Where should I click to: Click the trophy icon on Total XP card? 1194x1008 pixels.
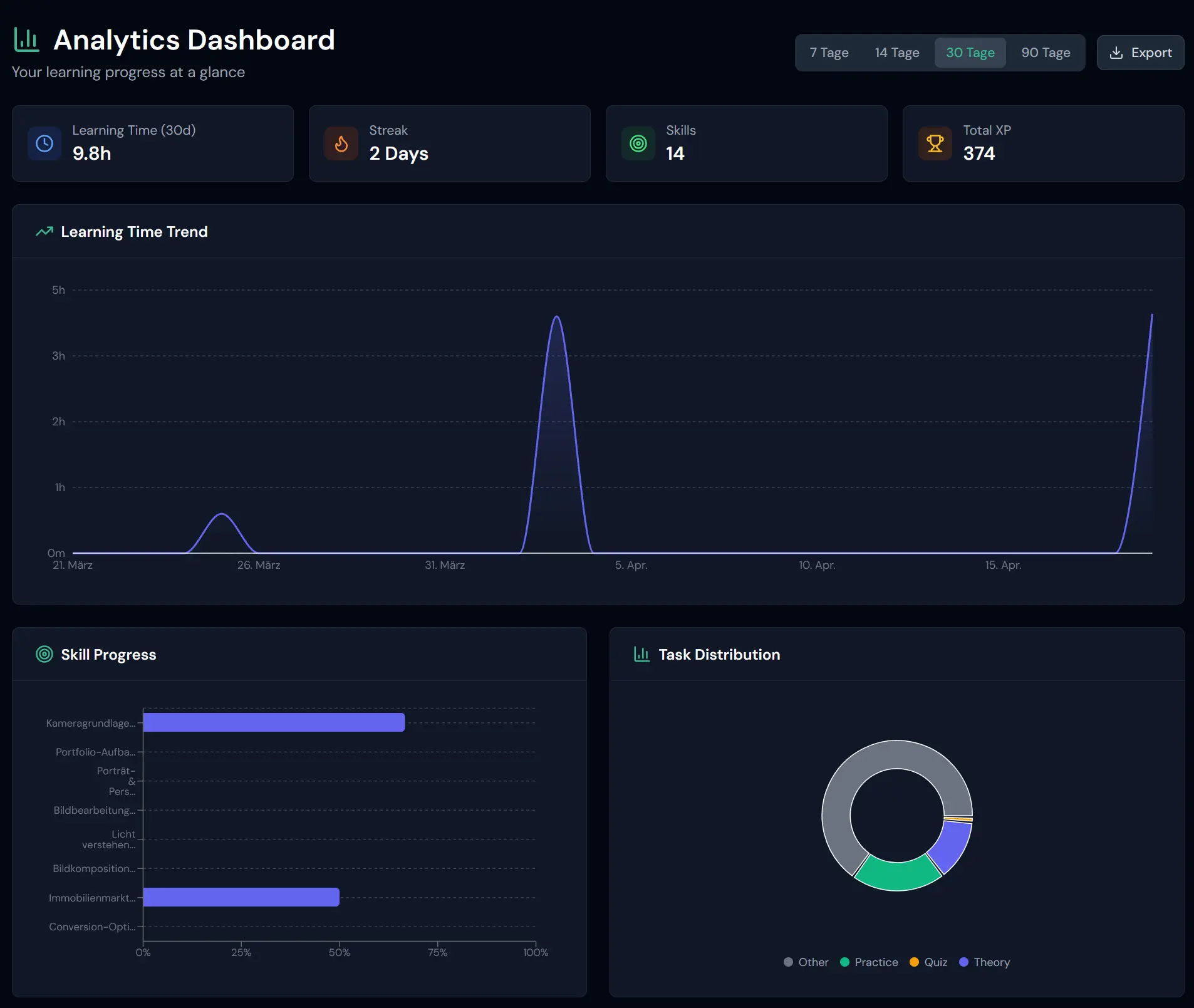[x=935, y=143]
